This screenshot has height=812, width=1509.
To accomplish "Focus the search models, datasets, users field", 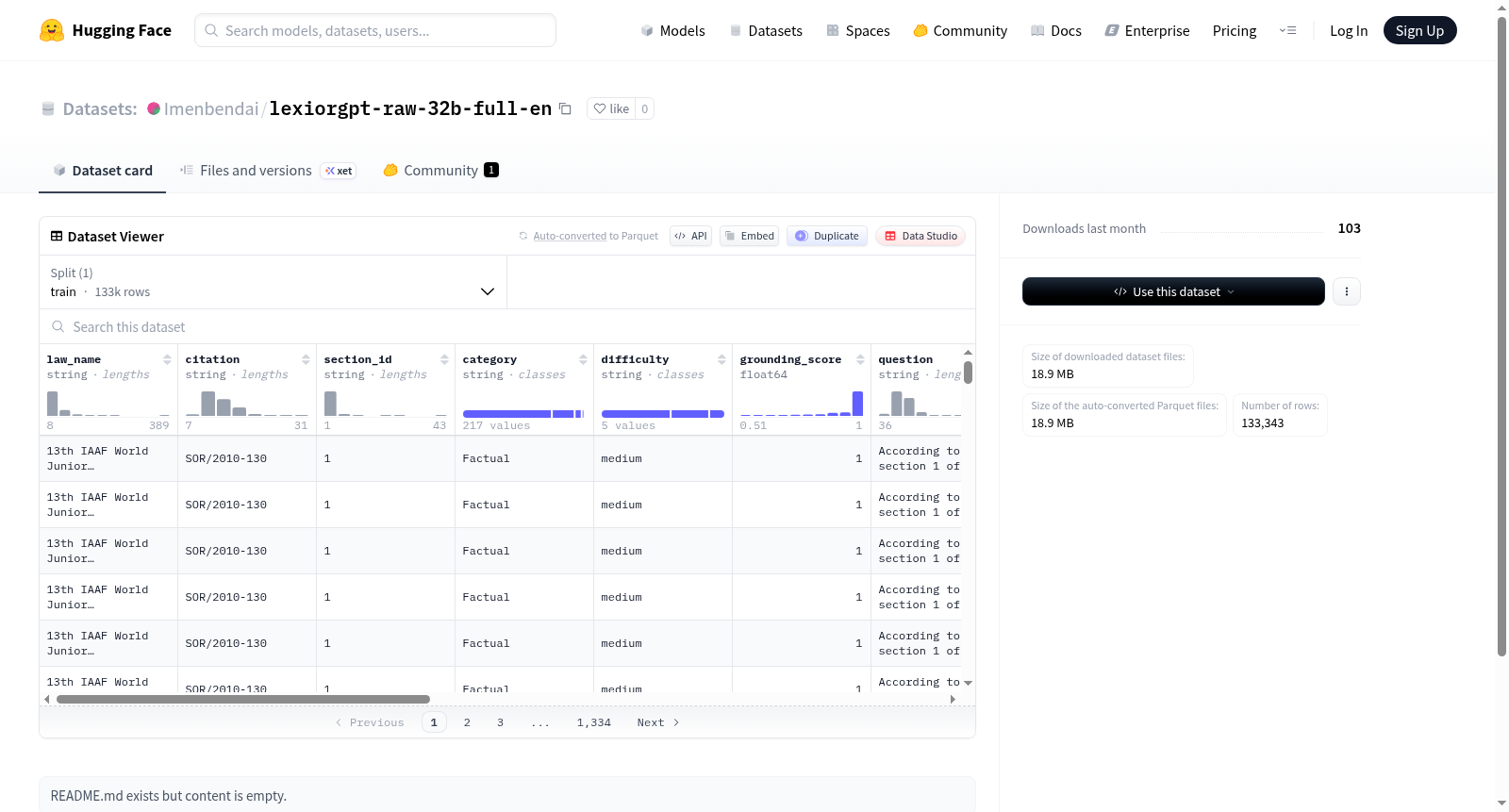I will pos(375,30).
